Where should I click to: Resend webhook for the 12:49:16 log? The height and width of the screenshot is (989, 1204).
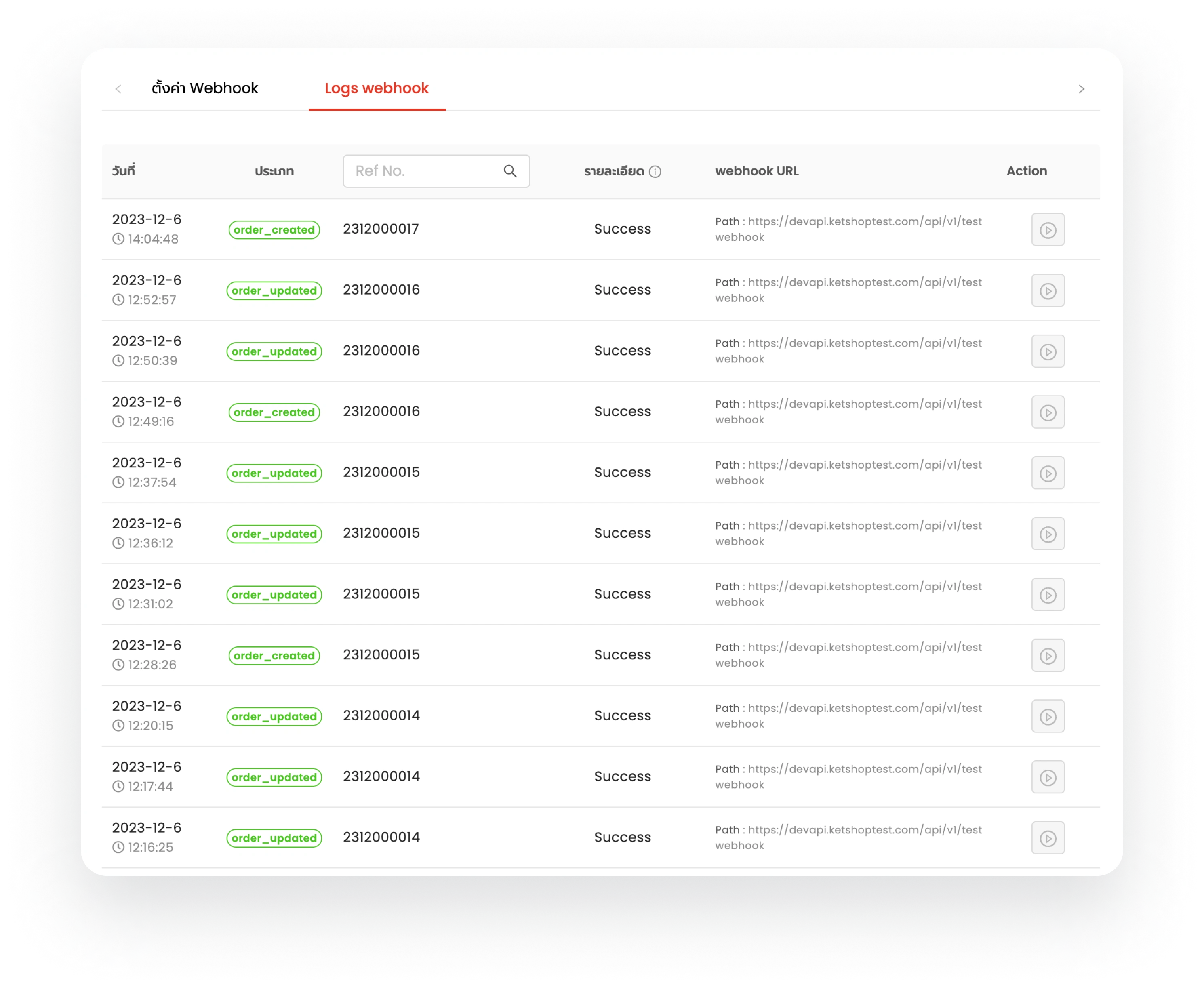pyautogui.click(x=1047, y=412)
